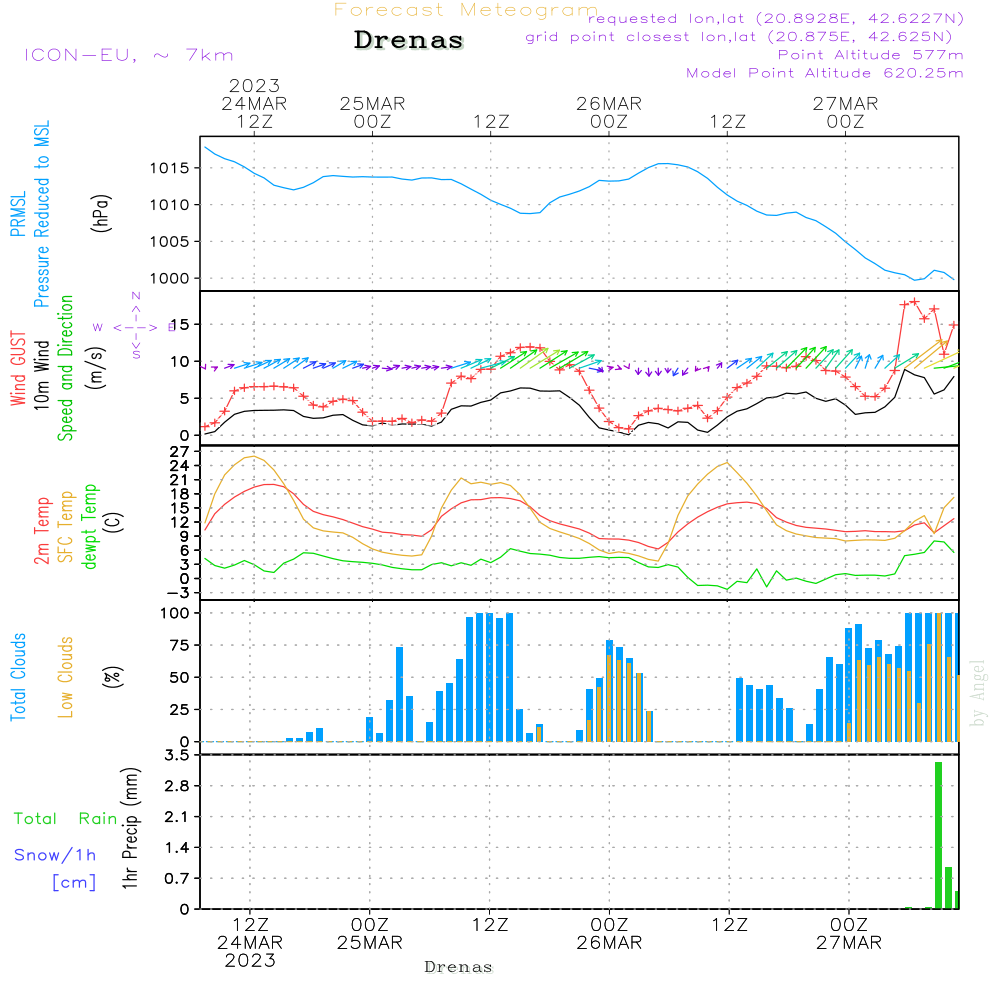Click the '12Z 24MAR 2023' bottom axis label
Image resolution: width=1000 pixels, height=1000 pixels.
tap(249, 943)
